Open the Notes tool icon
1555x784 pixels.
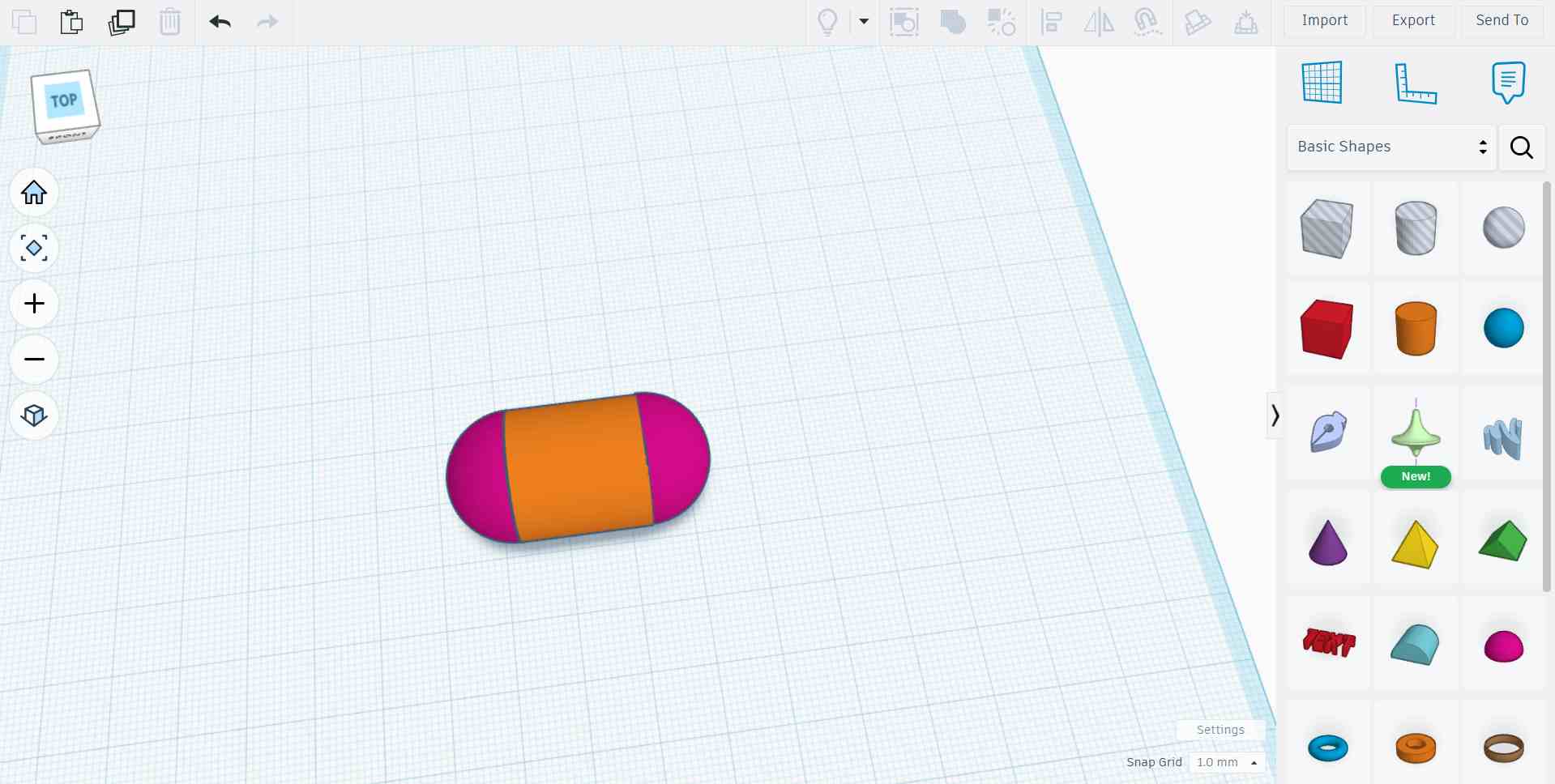coord(1508,83)
